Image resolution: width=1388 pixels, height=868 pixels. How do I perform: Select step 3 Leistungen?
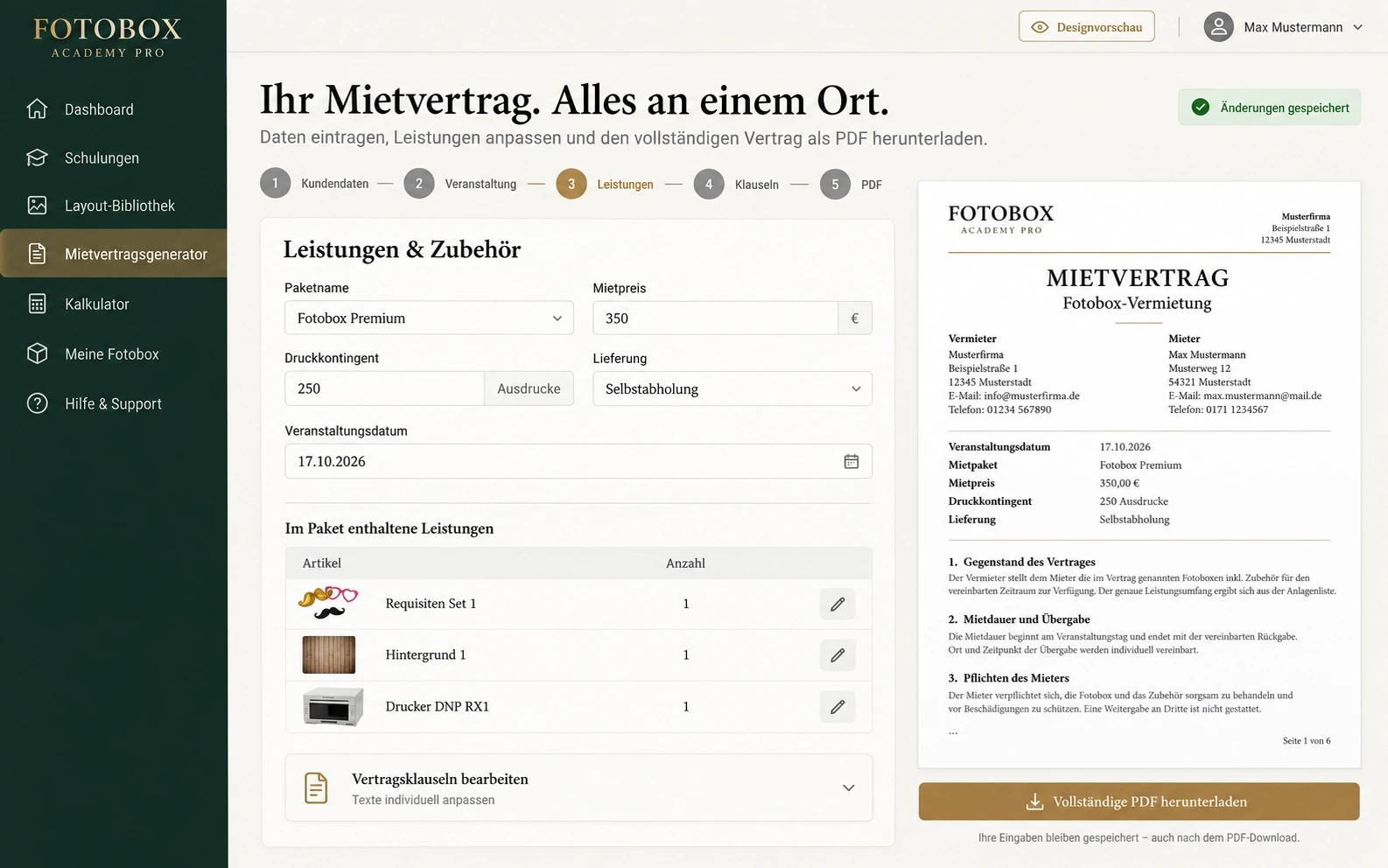click(x=605, y=184)
